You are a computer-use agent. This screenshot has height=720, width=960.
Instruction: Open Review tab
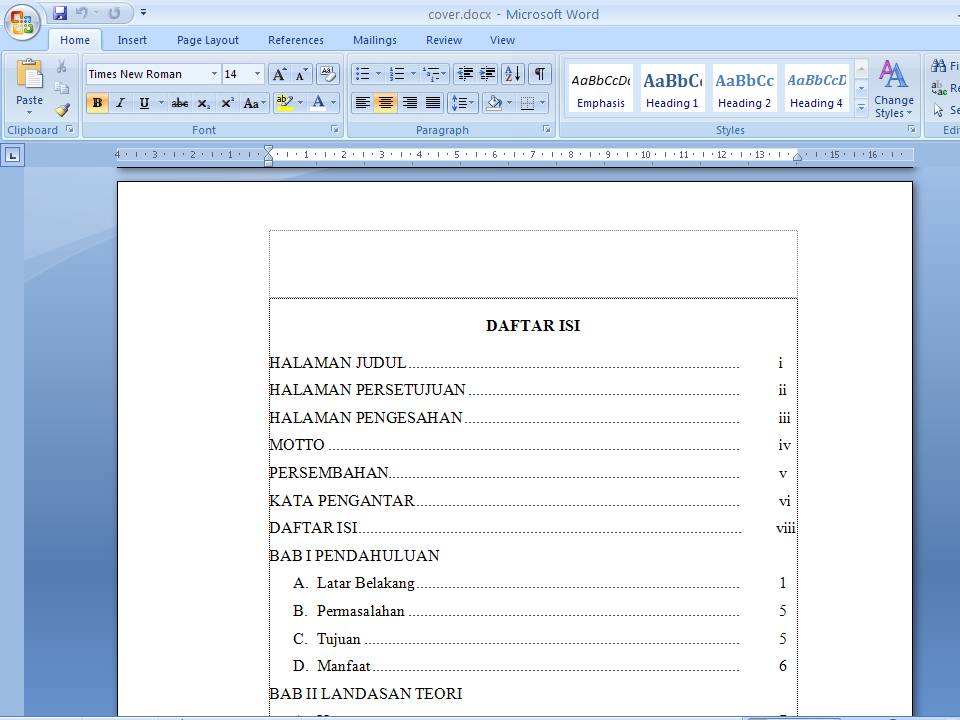[x=444, y=40]
